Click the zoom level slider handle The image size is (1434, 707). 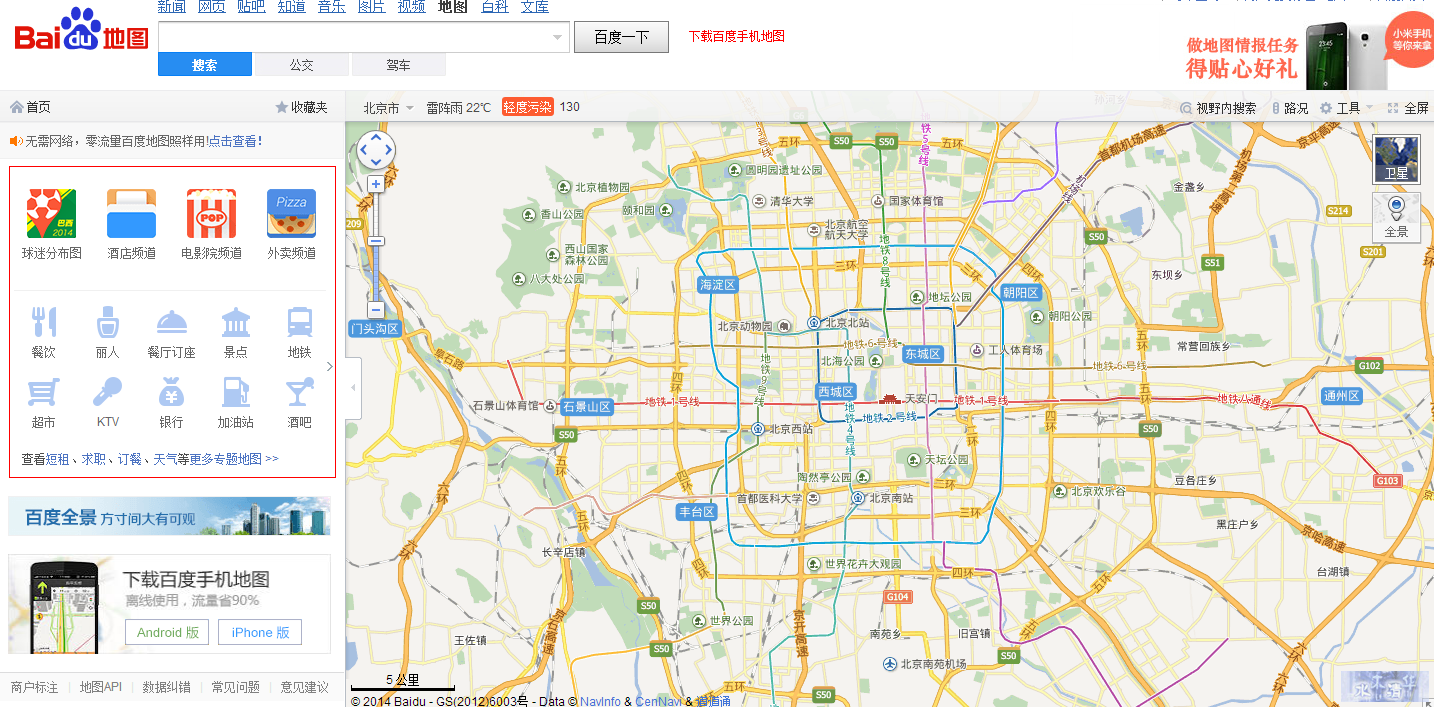376,240
